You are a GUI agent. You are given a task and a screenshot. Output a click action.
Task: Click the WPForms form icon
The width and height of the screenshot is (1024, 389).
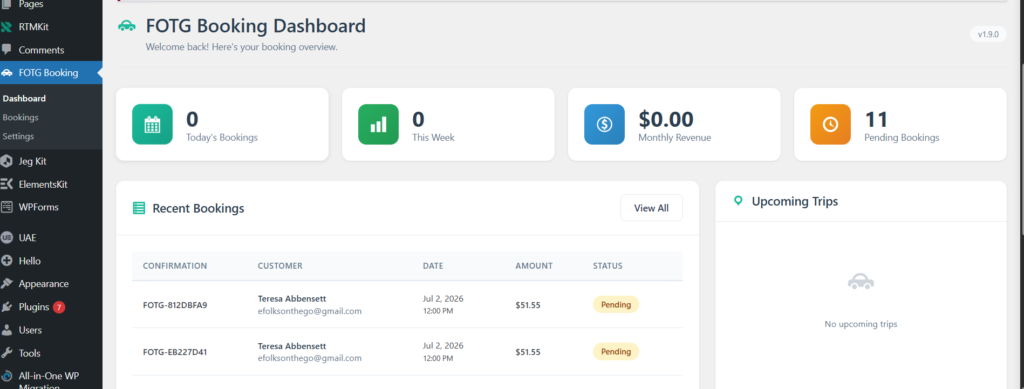pos(7,207)
